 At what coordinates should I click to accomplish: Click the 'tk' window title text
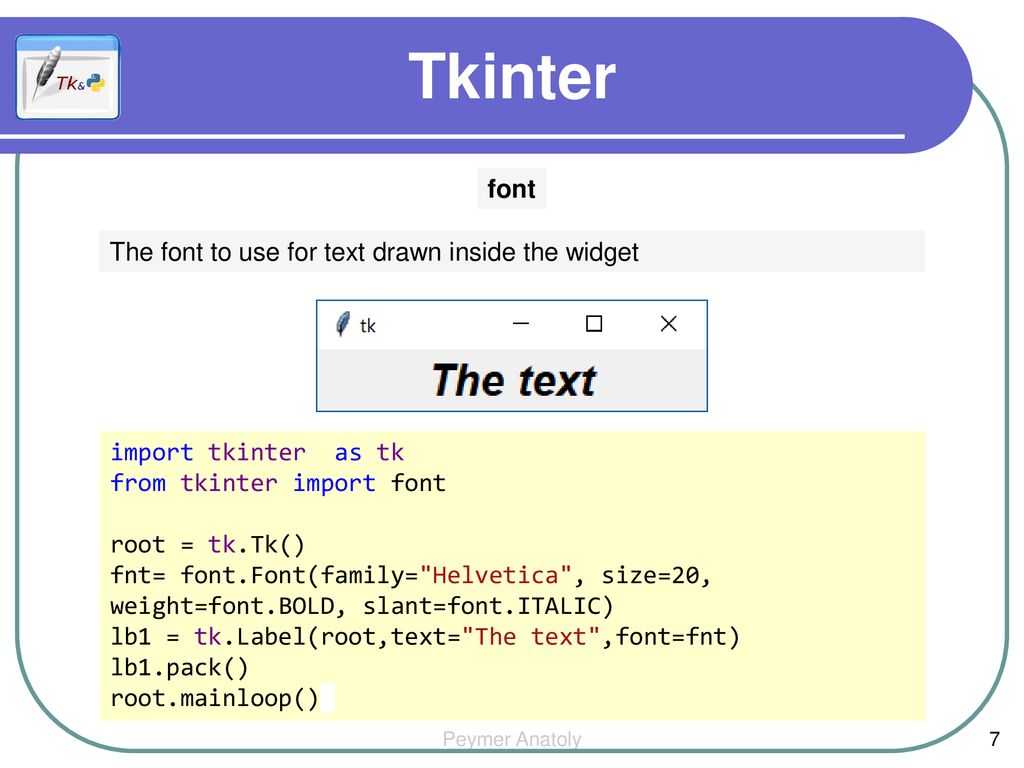(x=368, y=326)
